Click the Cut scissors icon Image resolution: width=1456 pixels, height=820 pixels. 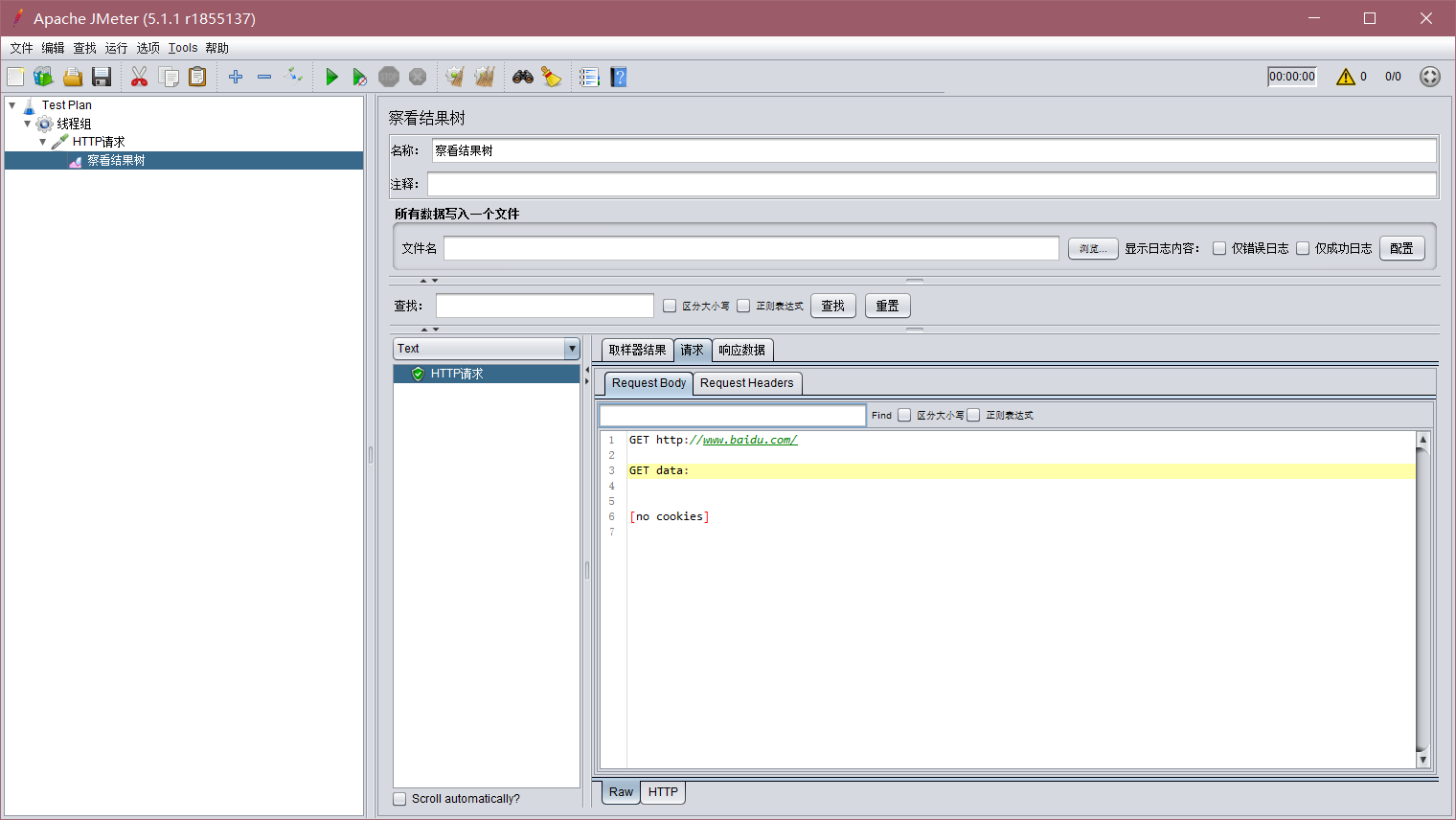click(140, 77)
